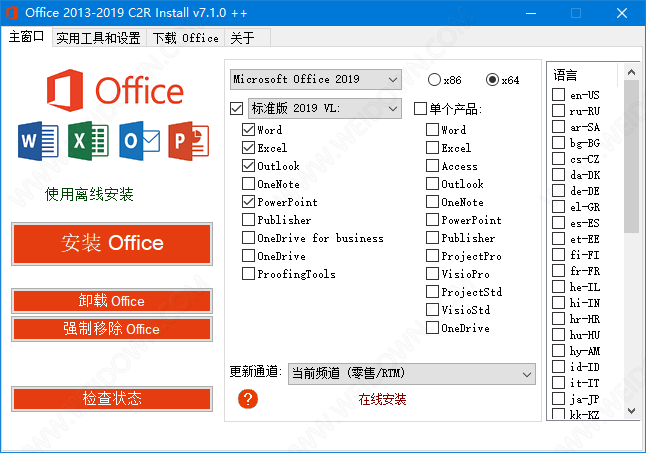
Task: Uncheck Word in the suite list
Action: point(248,130)
